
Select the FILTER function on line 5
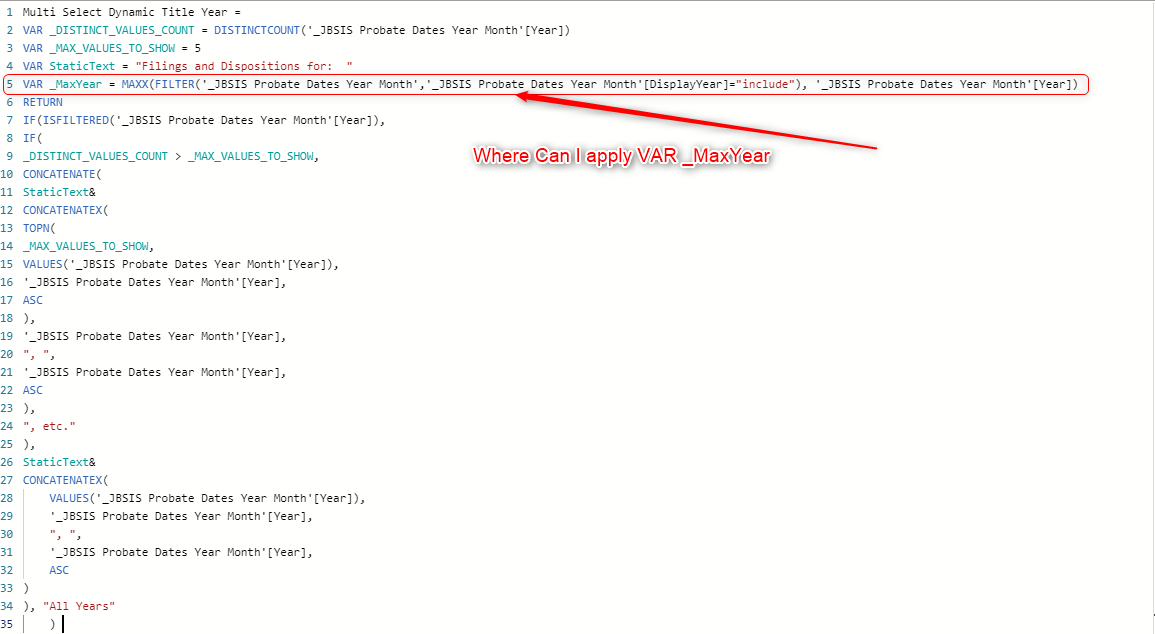(175, 84)
